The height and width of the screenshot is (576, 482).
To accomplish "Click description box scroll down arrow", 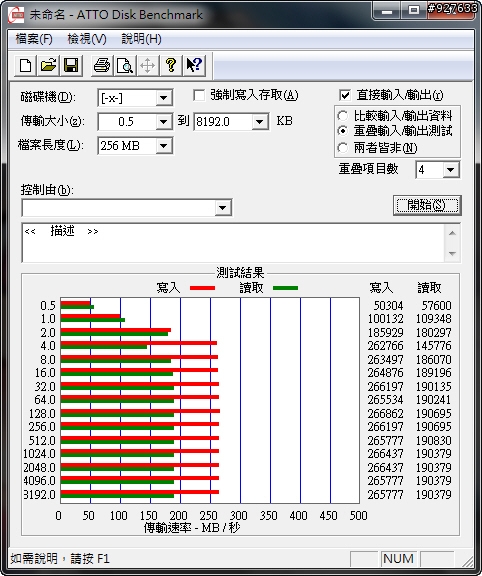I will point(453,253).
